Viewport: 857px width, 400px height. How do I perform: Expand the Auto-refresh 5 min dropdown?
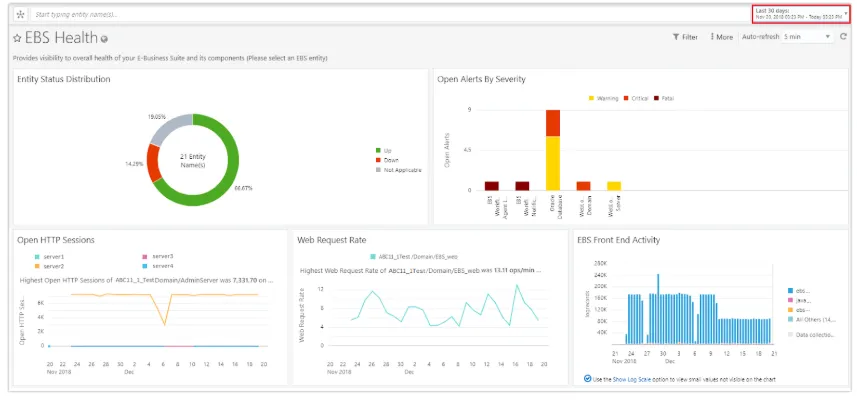[x=807, y=37]
